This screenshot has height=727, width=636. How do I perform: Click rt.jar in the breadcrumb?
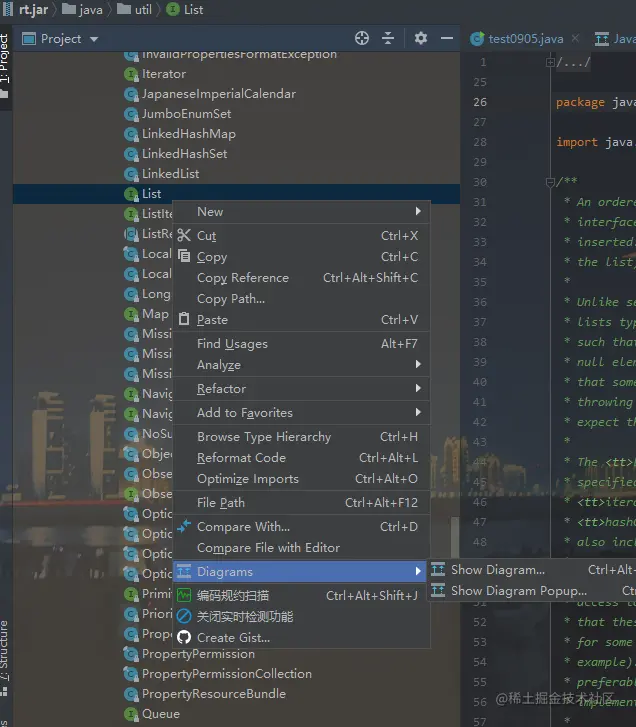(x=33, y=10)
